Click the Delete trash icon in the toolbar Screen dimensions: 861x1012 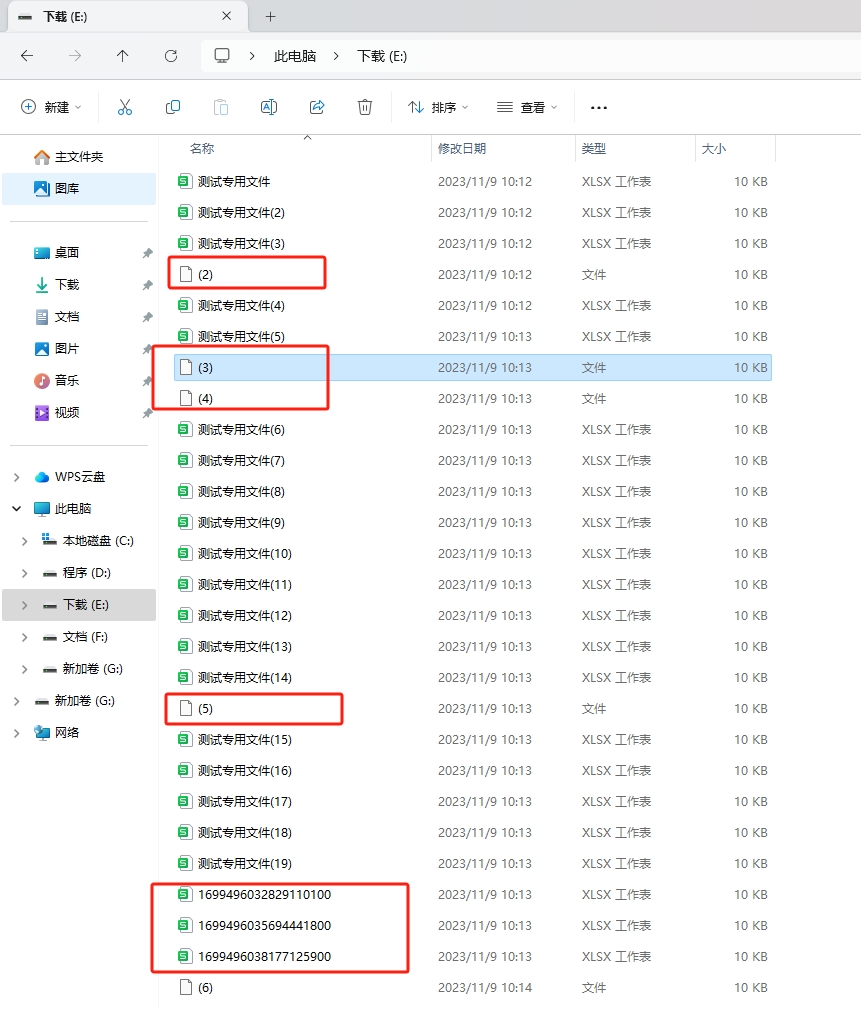[365, 107]
